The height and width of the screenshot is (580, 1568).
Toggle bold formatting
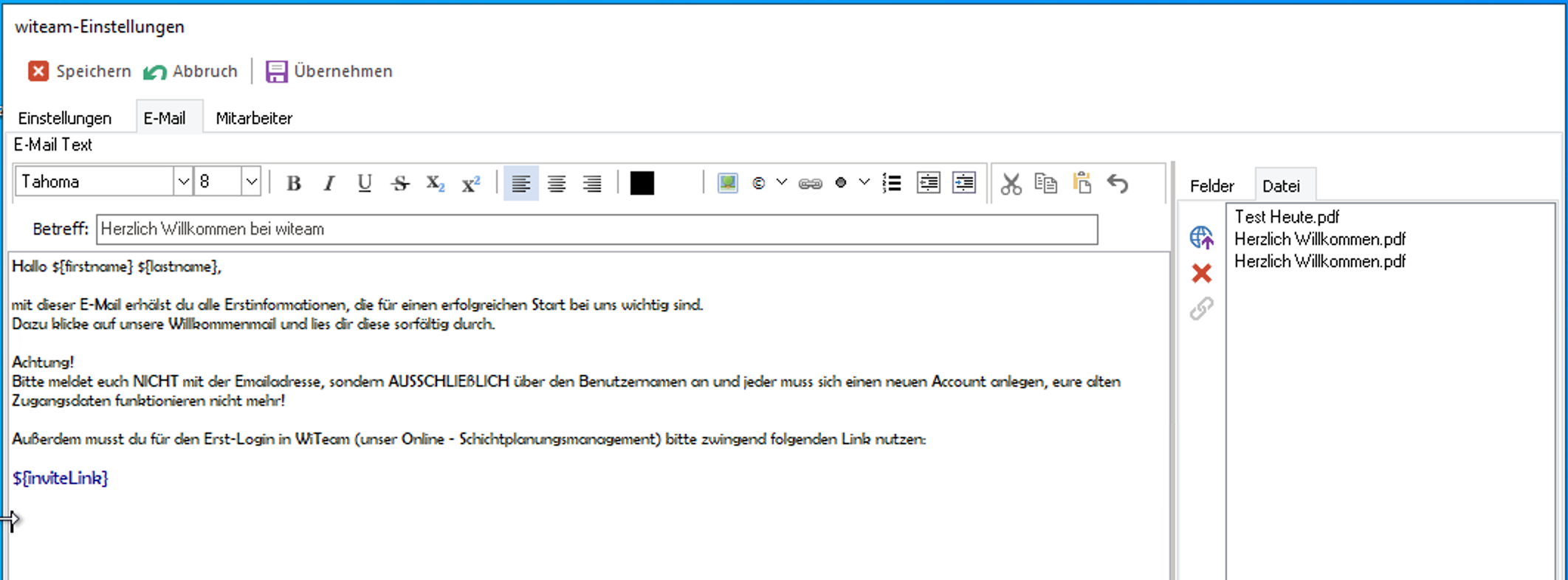[294, 184]
